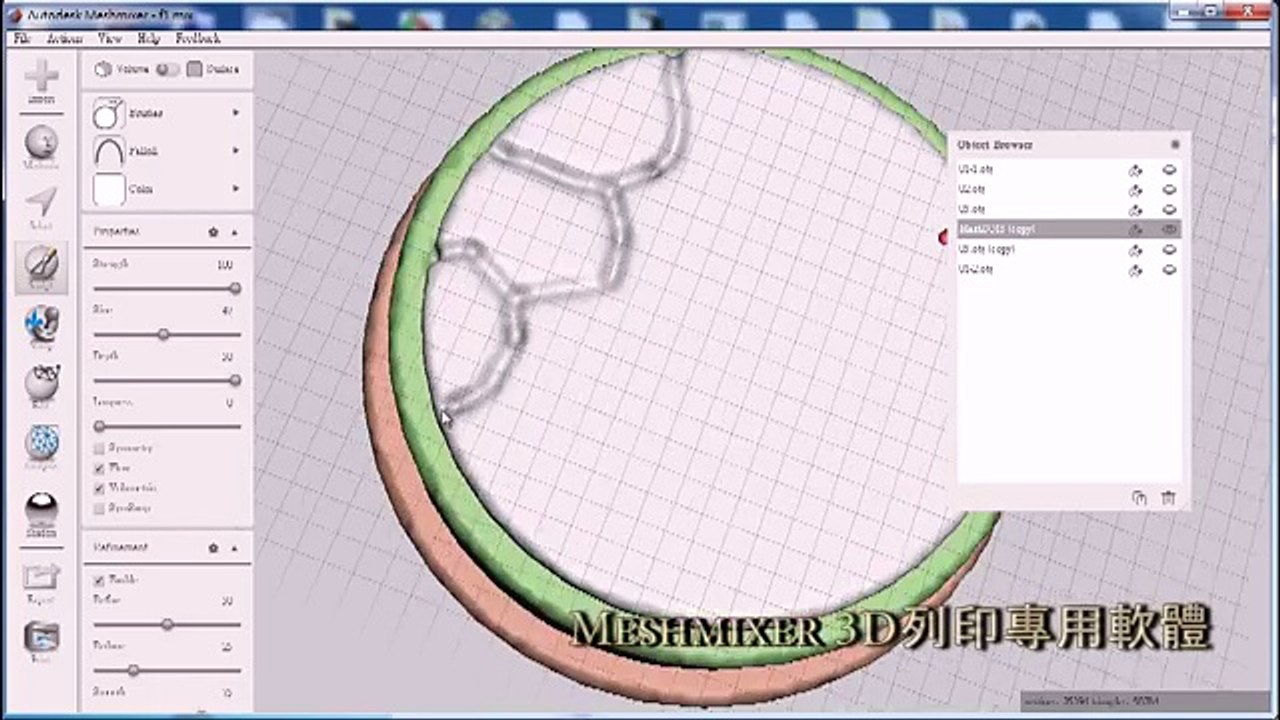Select the highlighted copy object row
The image size is (1280, 720).
pyautogui.click(x=1068, y=229)
